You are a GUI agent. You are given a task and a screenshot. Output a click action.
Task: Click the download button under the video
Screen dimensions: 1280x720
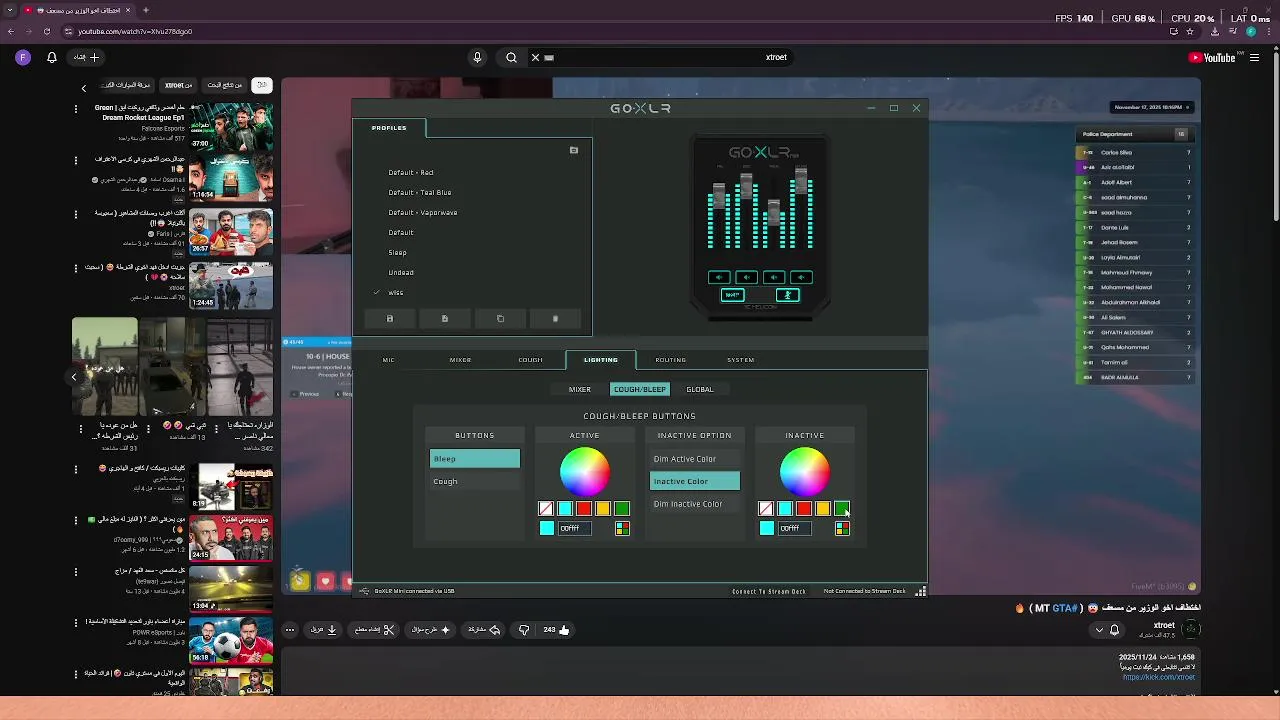tap(324, 630)
